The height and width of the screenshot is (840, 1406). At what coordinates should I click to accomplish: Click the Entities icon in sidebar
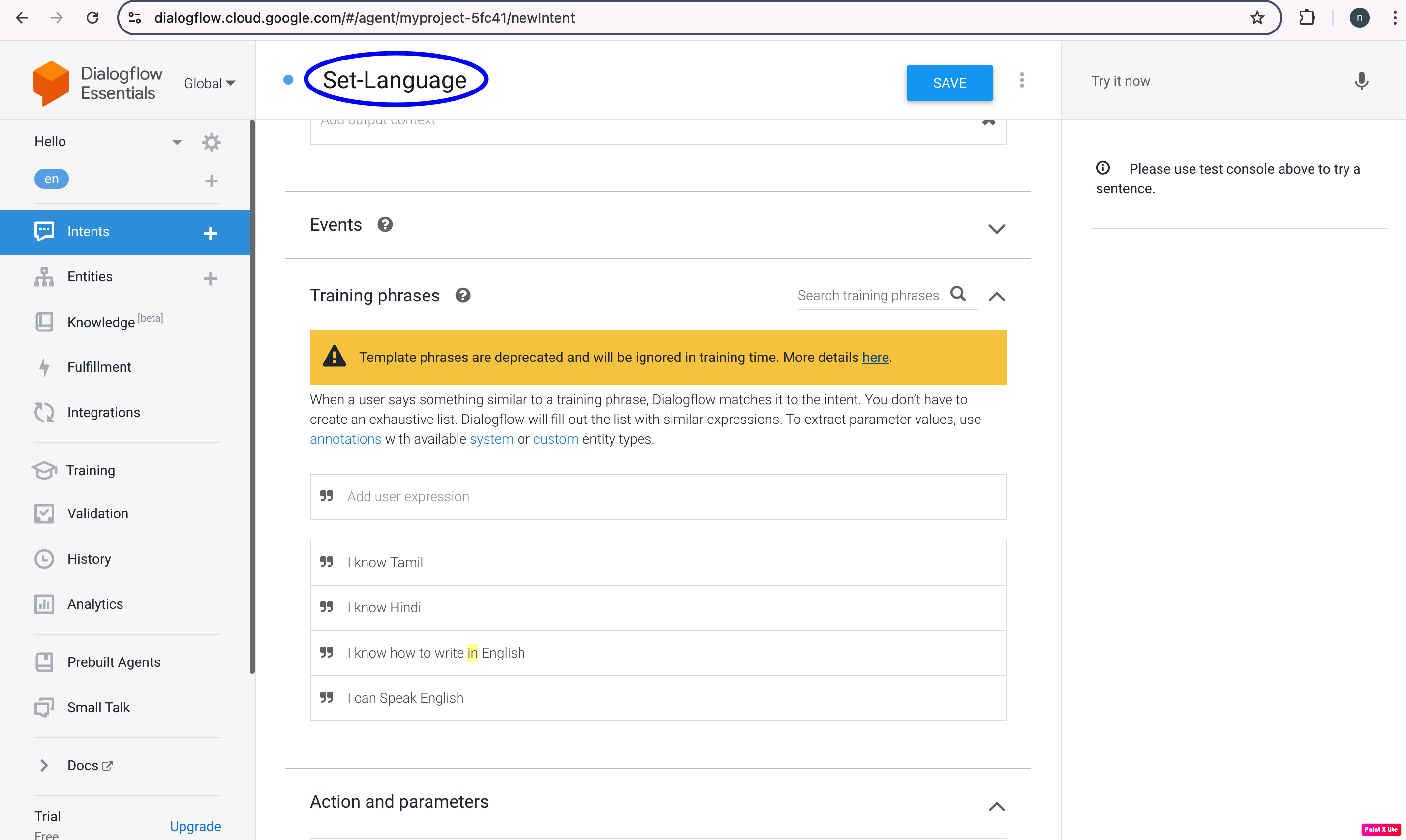(44, 277)
